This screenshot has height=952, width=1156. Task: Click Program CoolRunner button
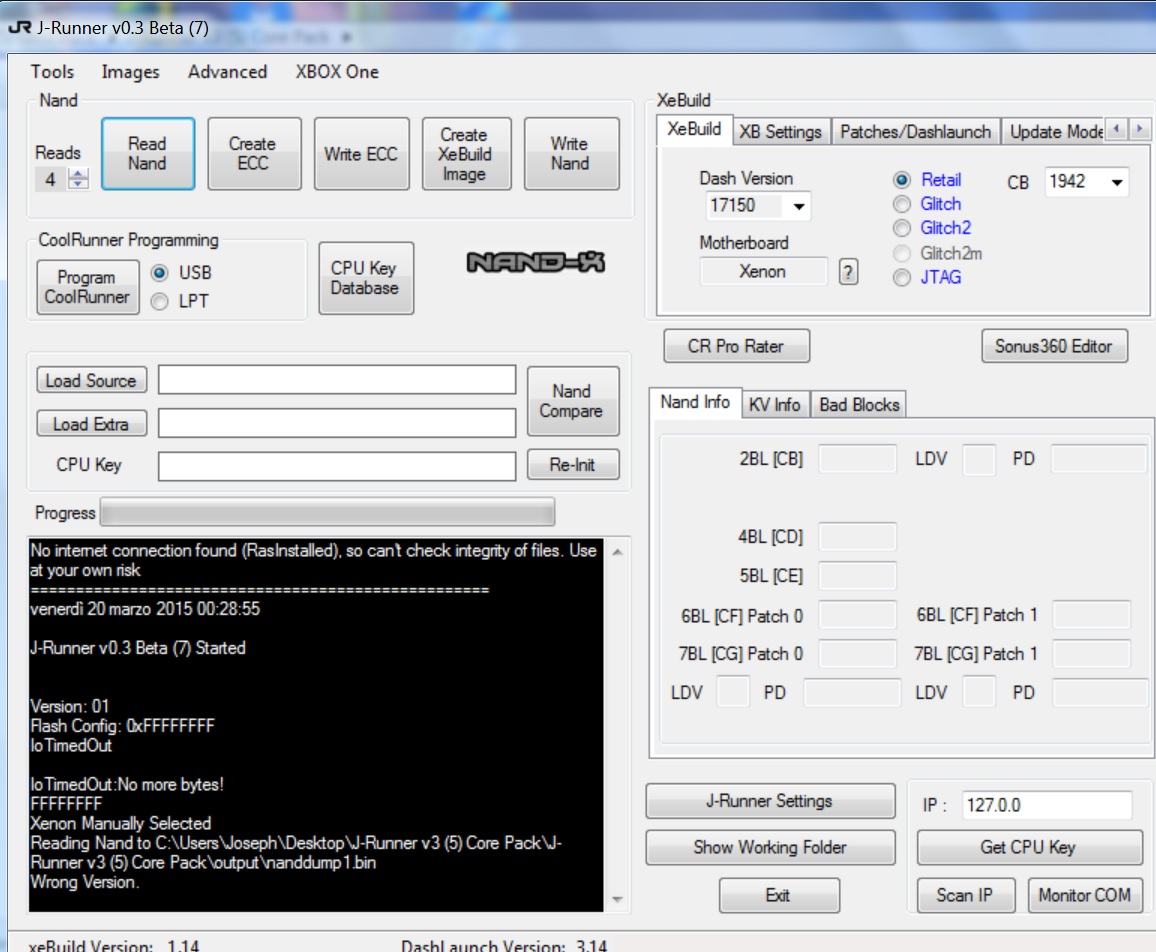[88, 287]
